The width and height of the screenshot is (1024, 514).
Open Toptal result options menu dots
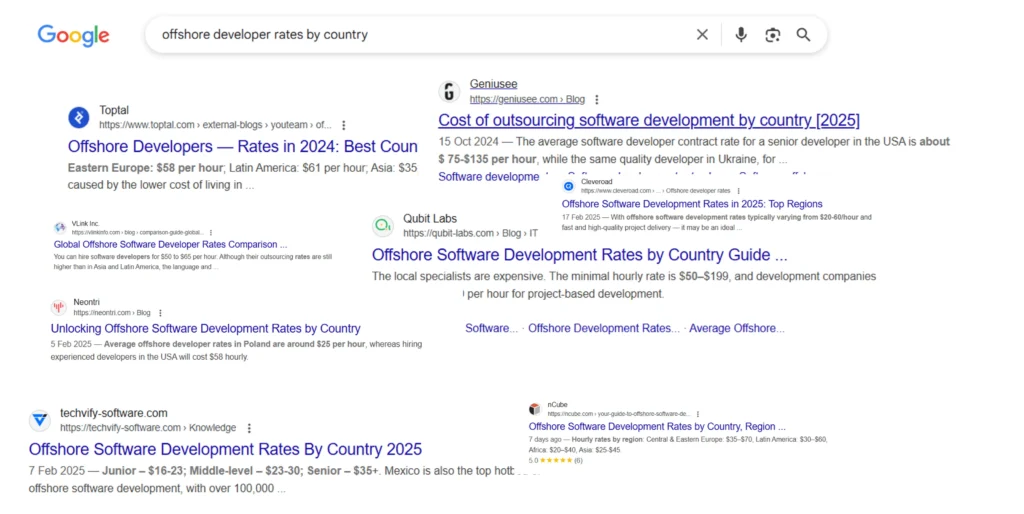344,125
